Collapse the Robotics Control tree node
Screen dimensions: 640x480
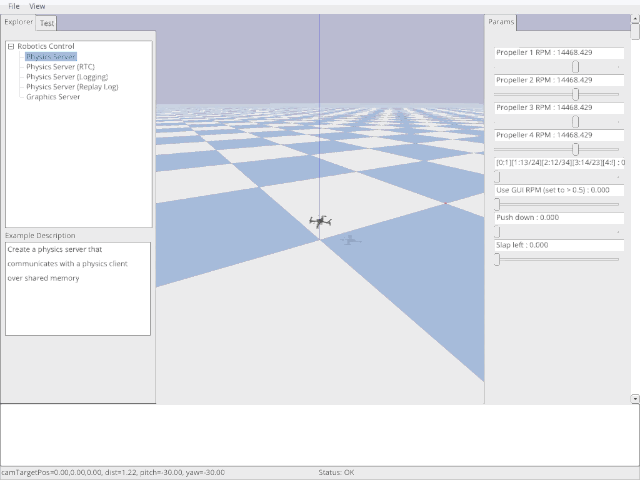11,47
